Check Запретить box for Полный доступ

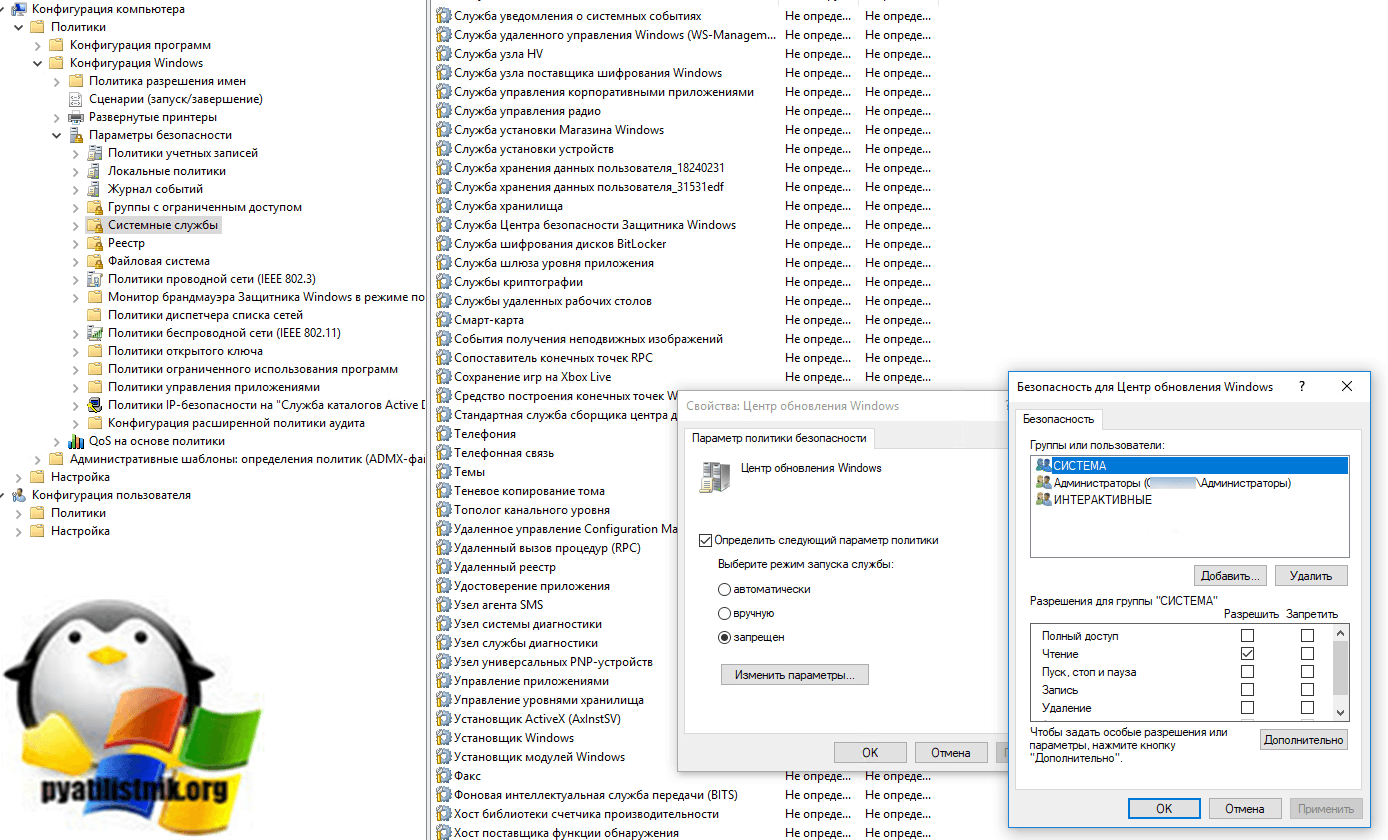pos(1307,636)
